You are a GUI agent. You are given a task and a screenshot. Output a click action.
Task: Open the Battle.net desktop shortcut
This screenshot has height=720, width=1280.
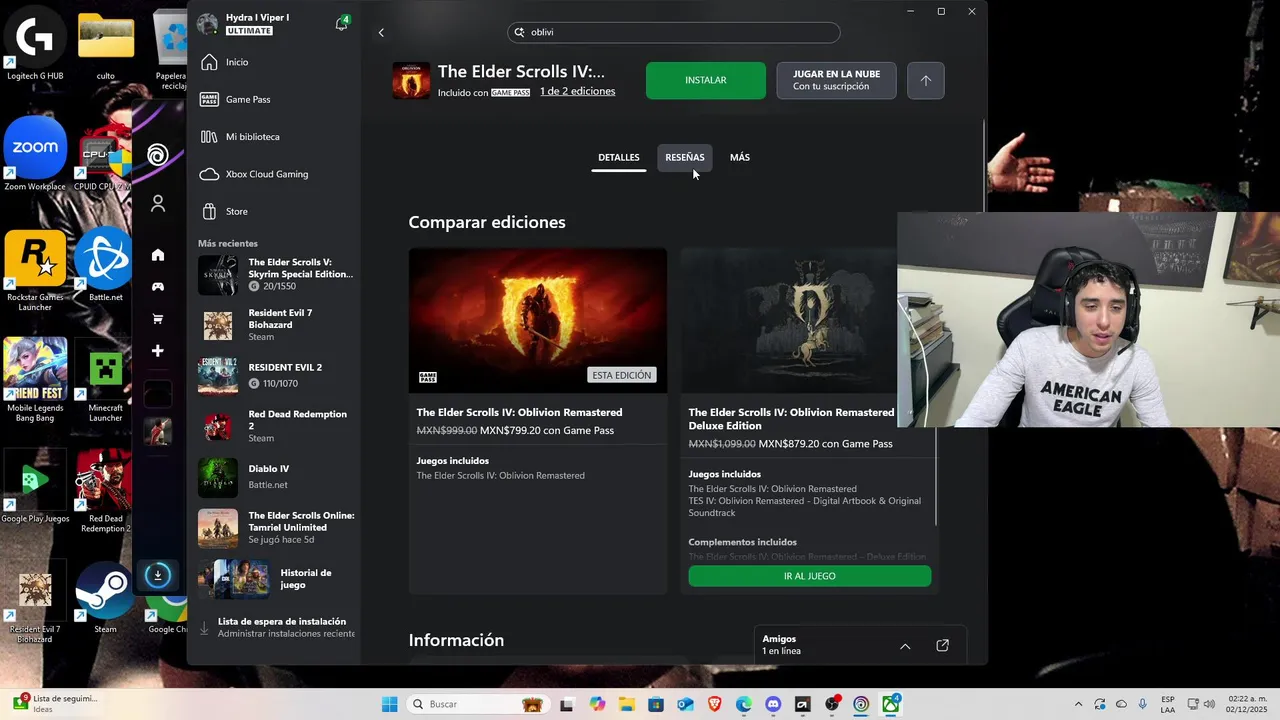(x=105, y=266)
